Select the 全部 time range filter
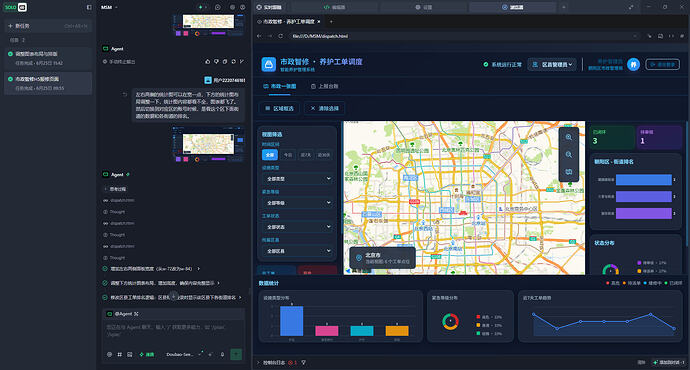This screenshot has width=690, height=370. [270, 155]
